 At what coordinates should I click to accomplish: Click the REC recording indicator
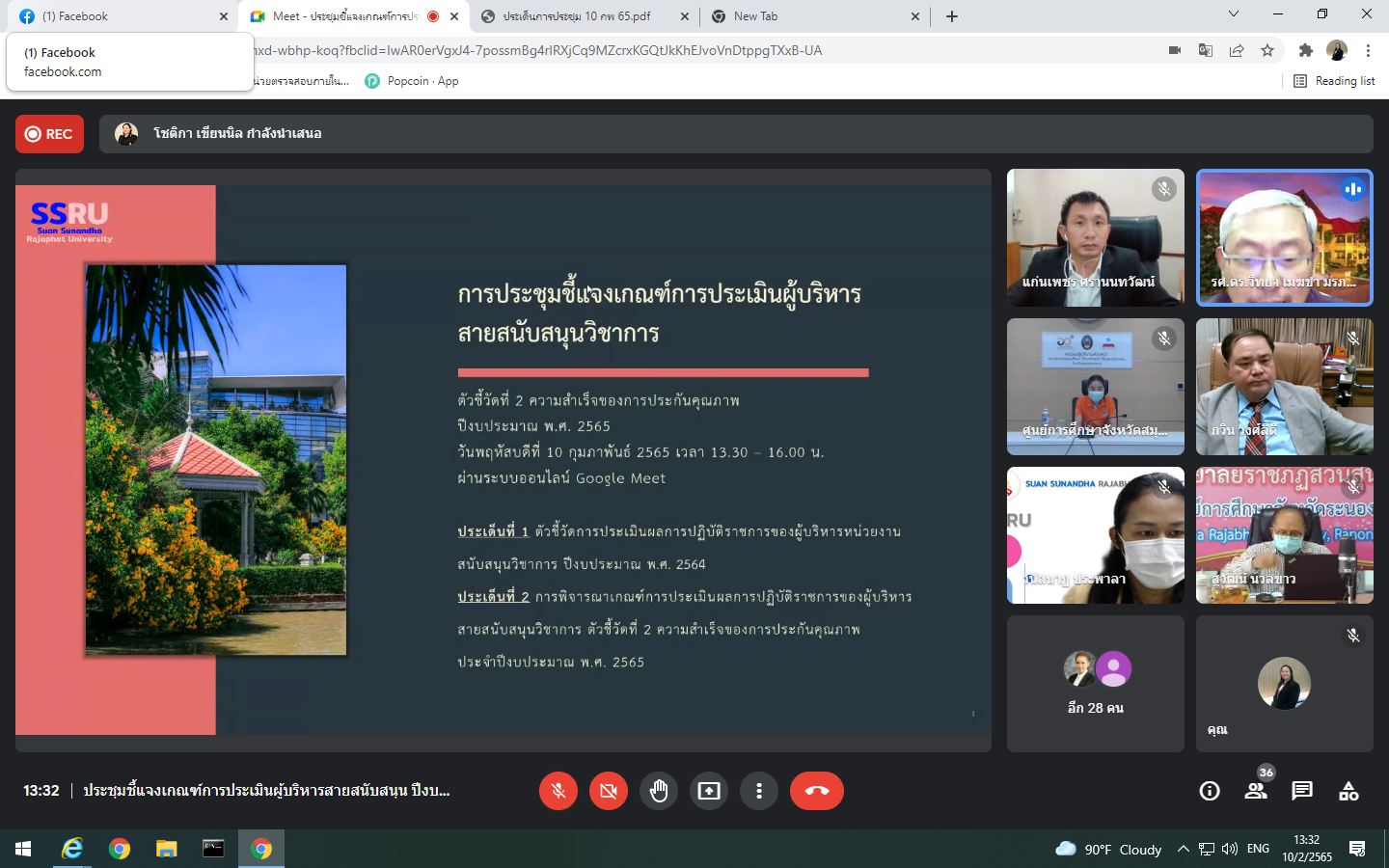[x=49, y=134]
